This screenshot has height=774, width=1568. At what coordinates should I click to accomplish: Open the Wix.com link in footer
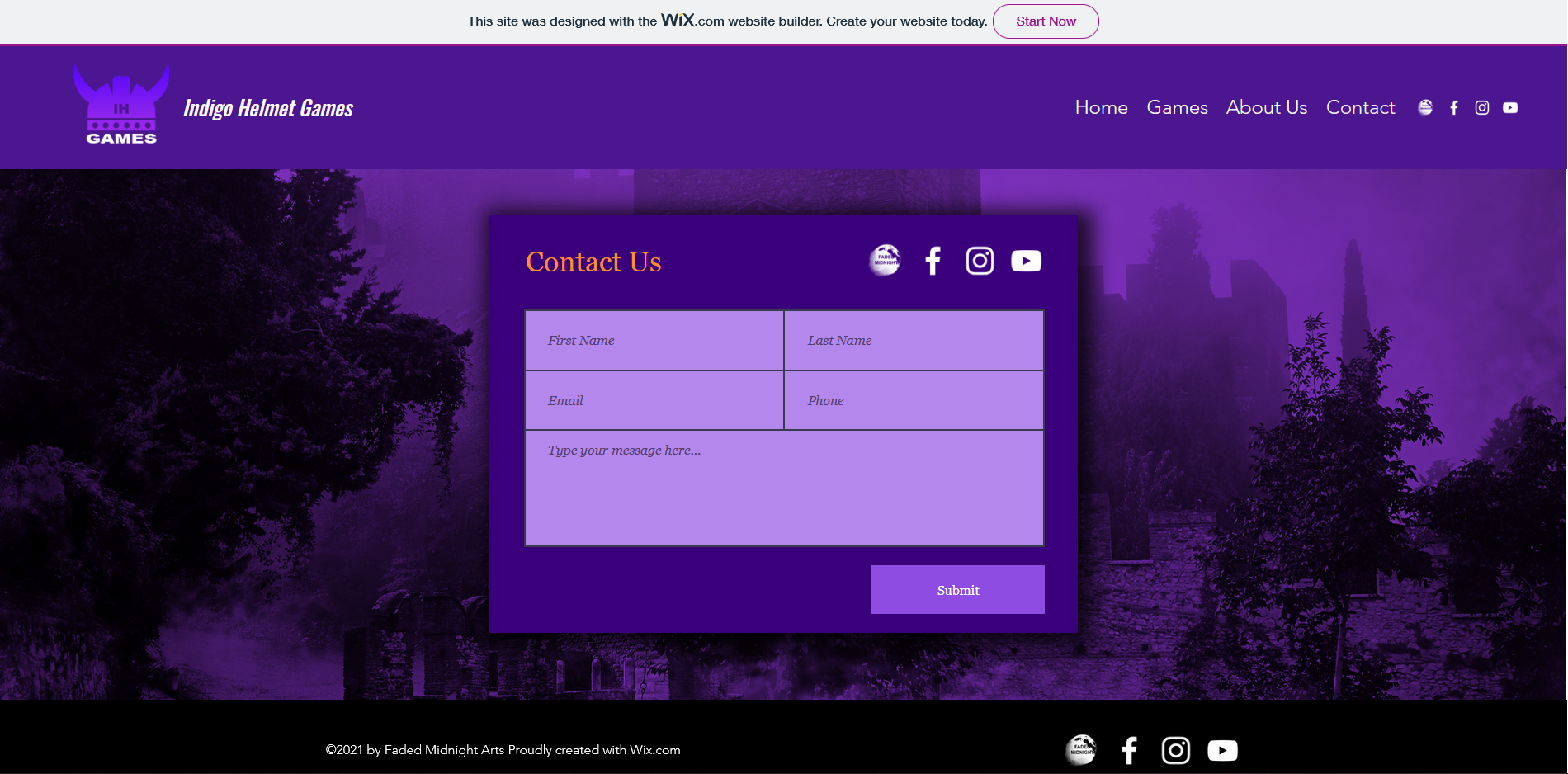pos(655,750)
